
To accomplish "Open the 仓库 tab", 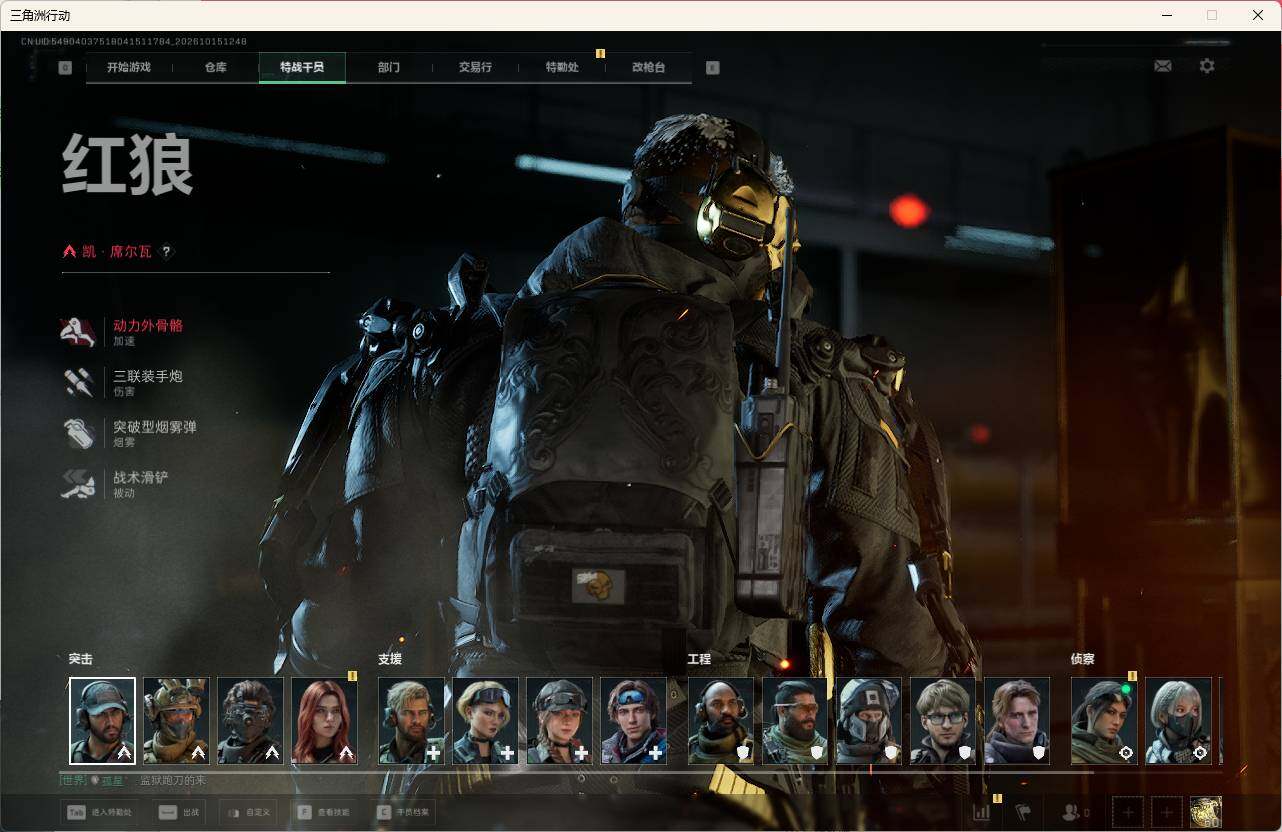I will point(216,67).
